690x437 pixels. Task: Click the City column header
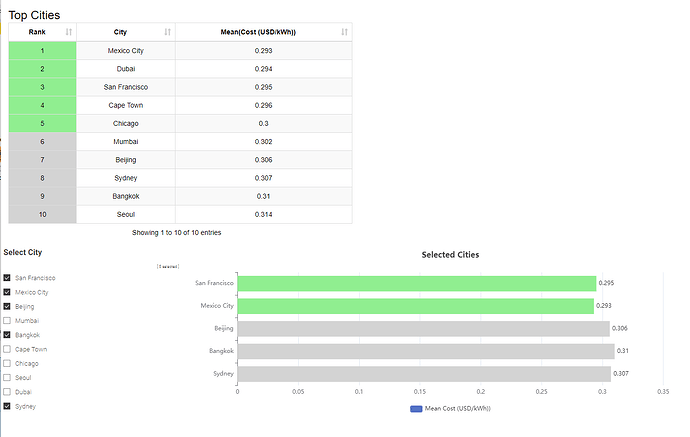(x=126, y=32)
